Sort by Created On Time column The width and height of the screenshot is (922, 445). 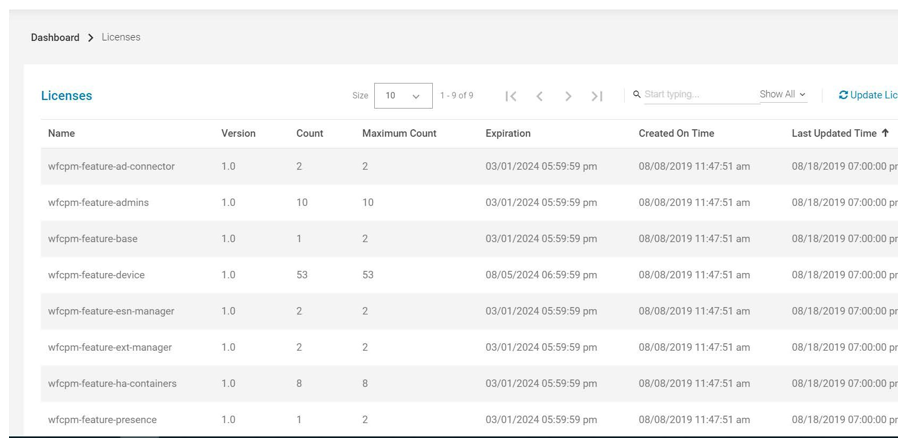(676, 133)
